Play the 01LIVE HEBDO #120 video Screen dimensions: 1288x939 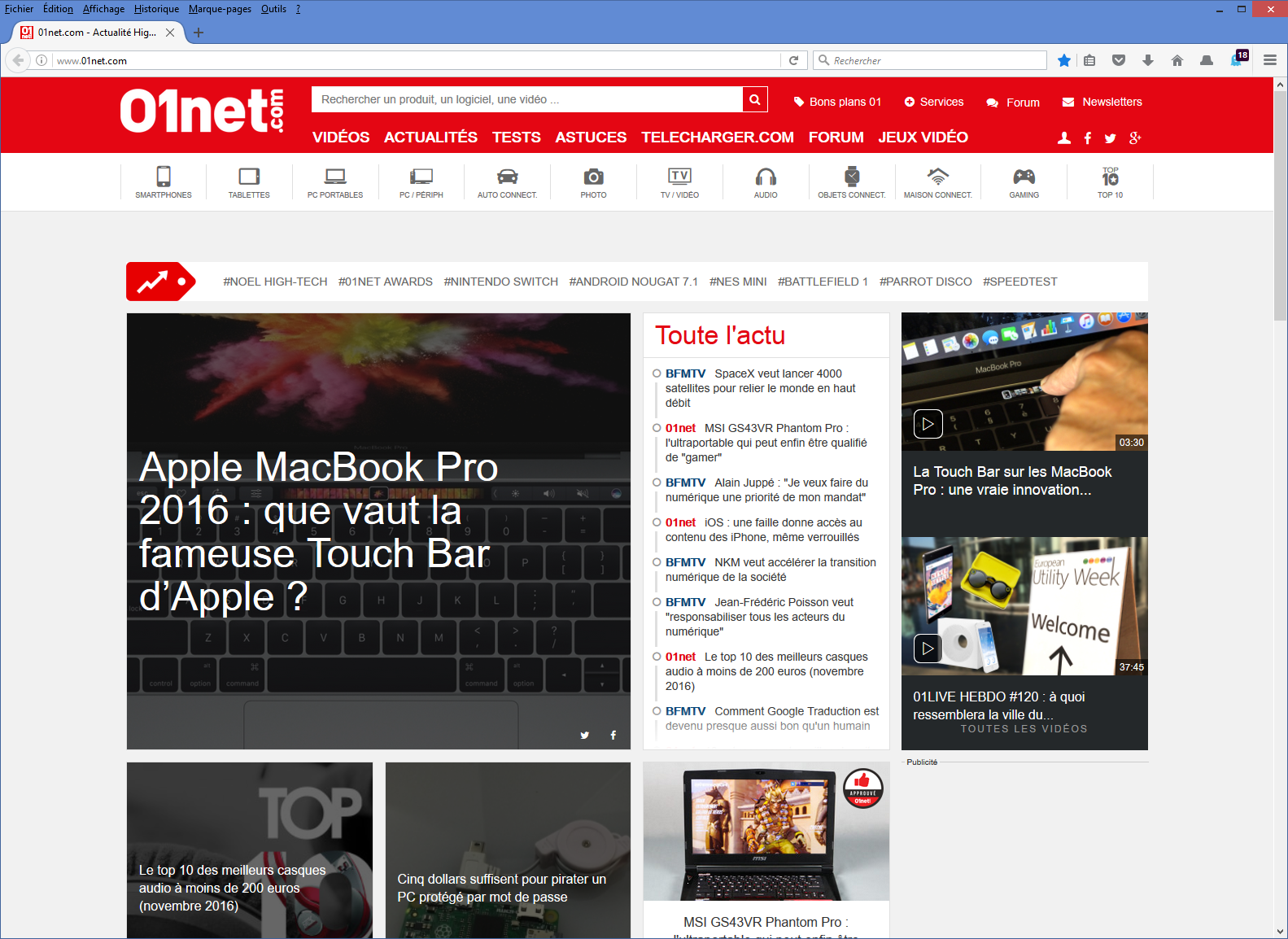928,649
